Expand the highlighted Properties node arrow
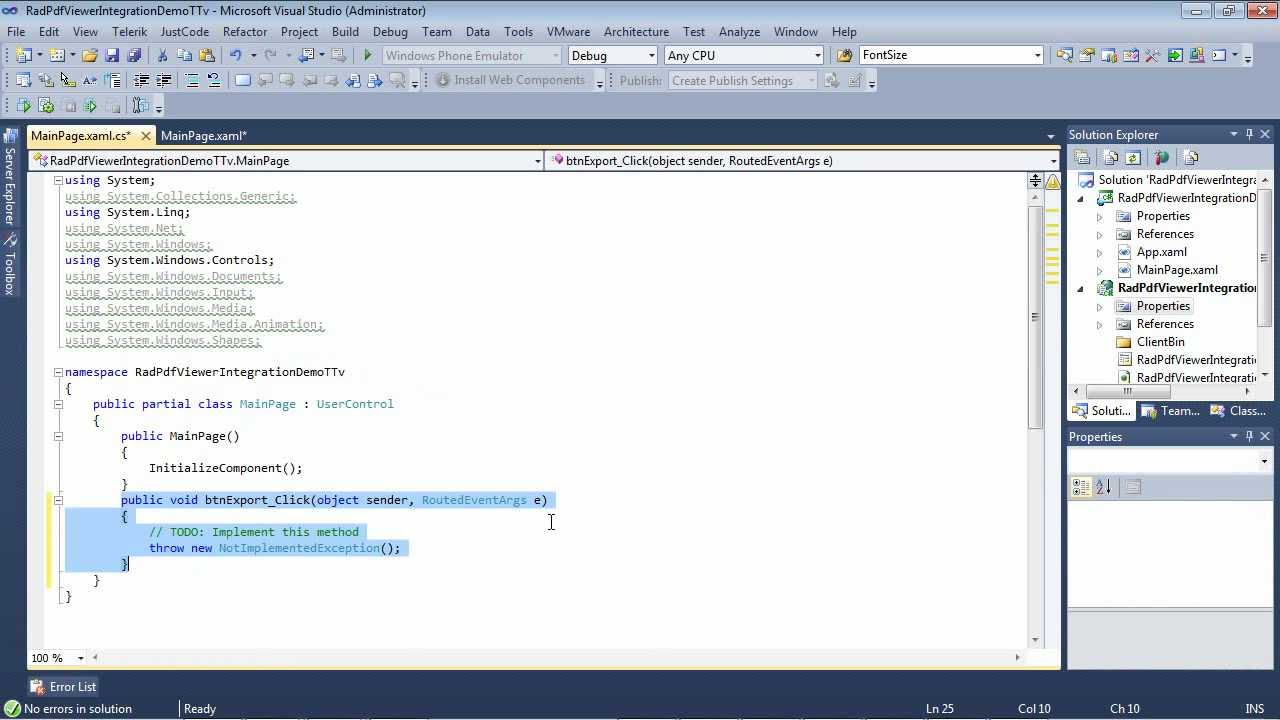 1100,306
